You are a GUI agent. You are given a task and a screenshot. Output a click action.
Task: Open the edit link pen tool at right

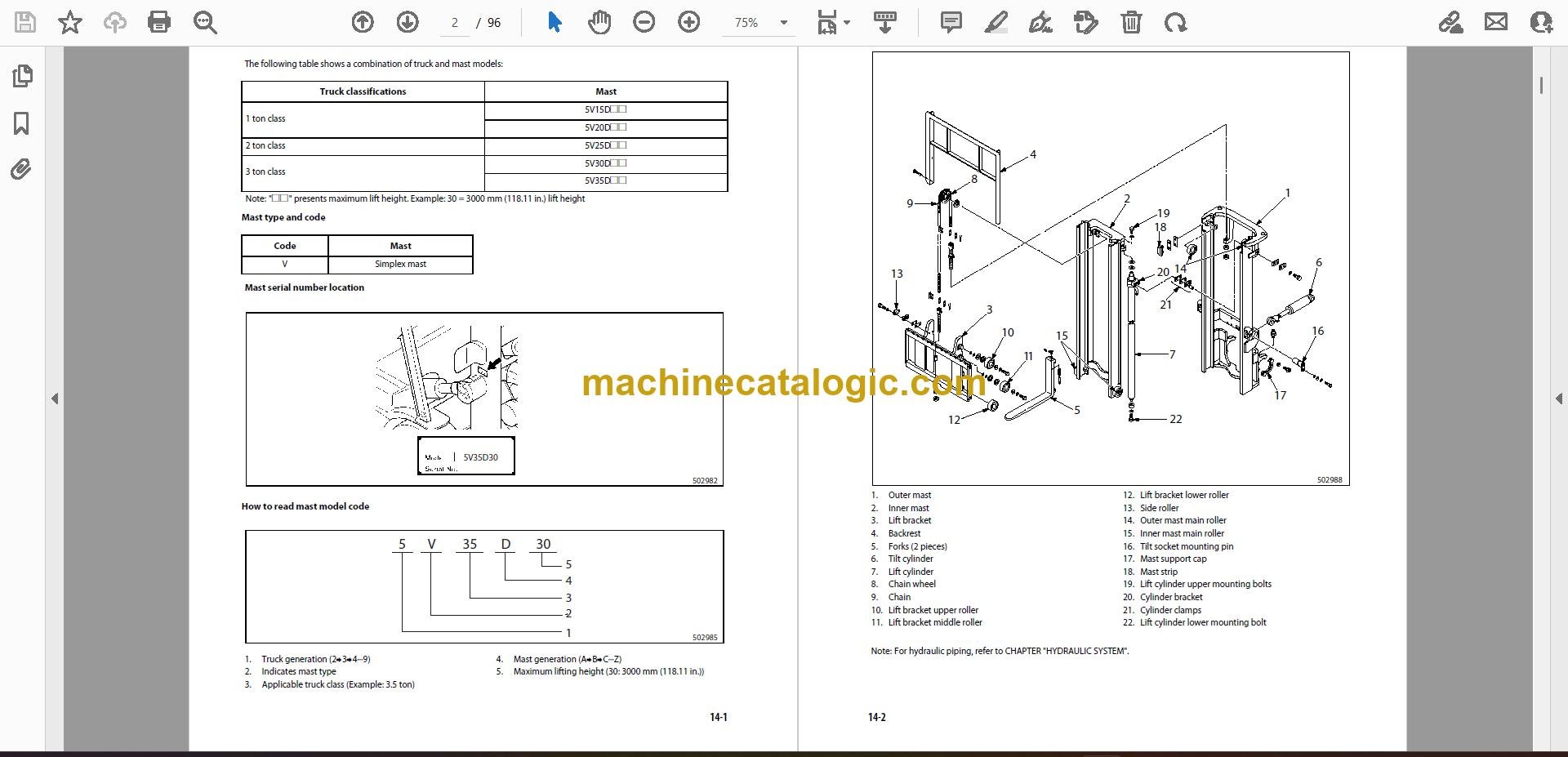tap(1450, 22)
